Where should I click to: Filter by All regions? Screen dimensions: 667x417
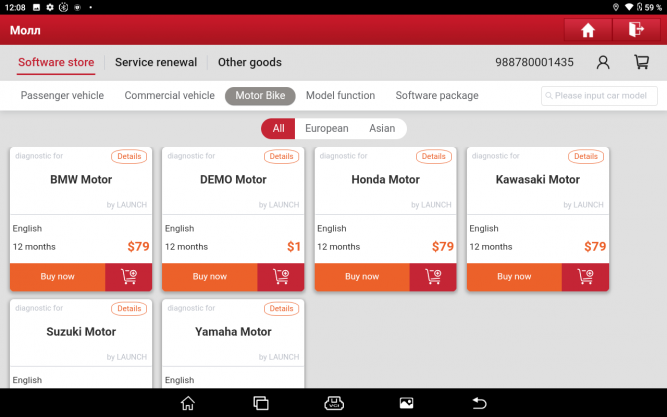pos(278,129)
